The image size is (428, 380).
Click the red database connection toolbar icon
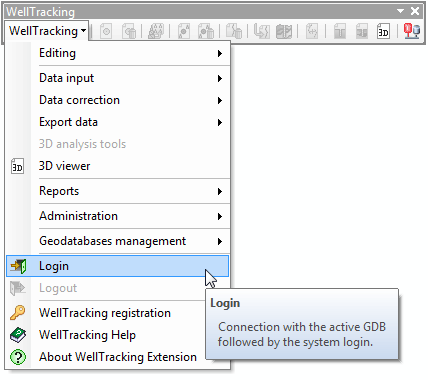coord(411,31)
